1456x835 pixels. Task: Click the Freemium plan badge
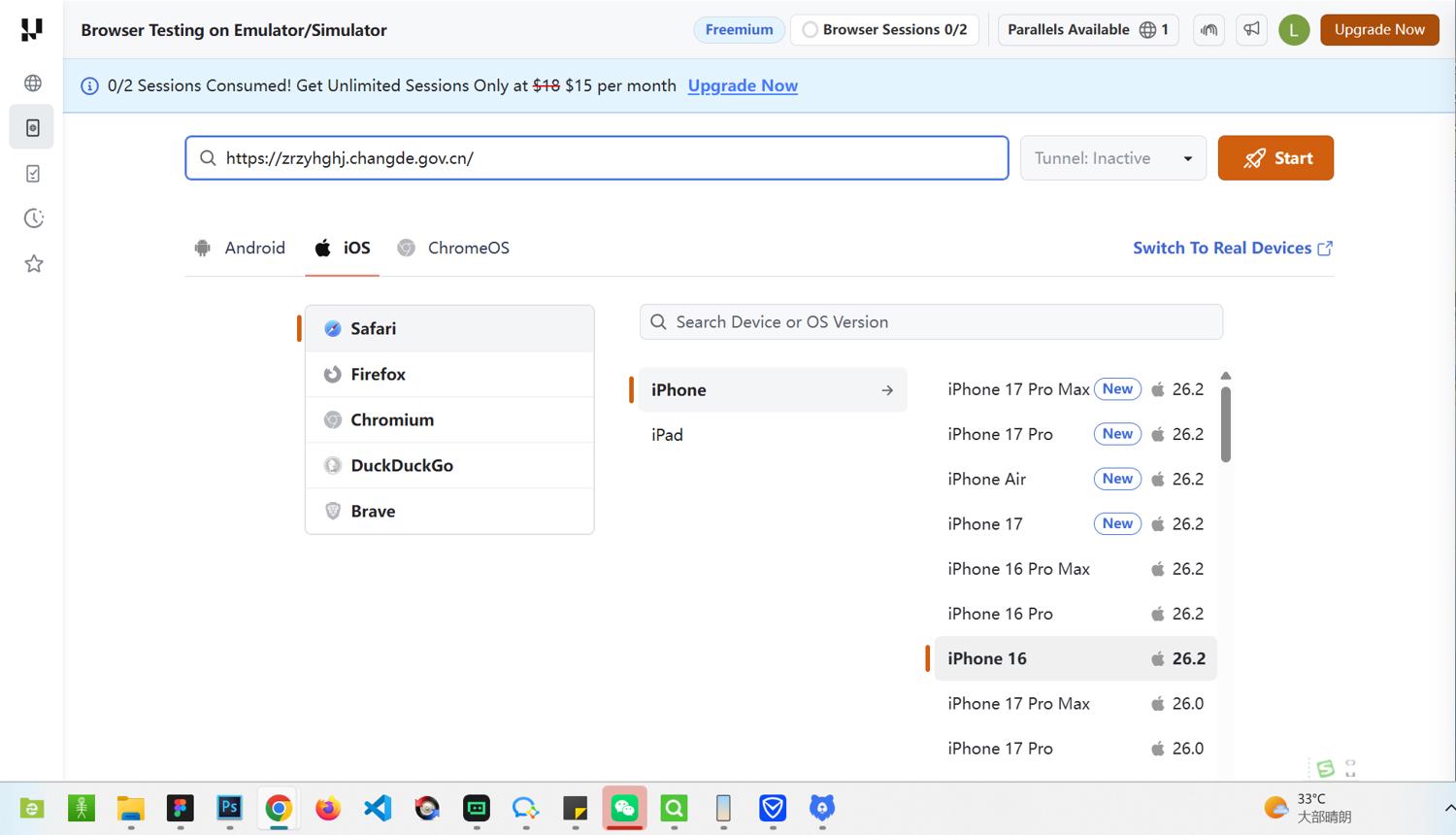739,30
